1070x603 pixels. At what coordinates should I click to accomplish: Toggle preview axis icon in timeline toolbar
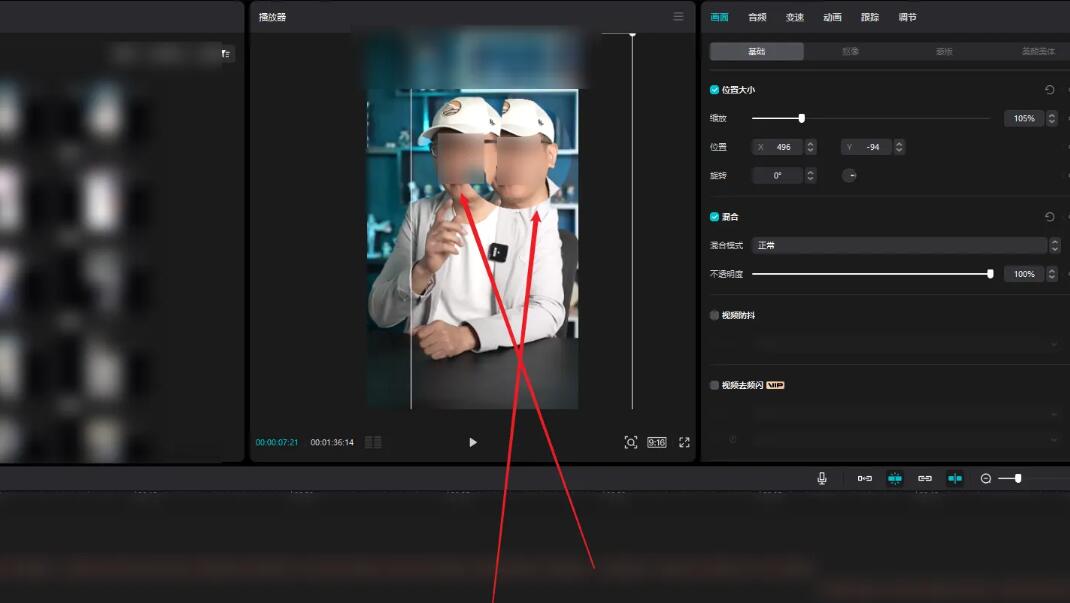955,479
